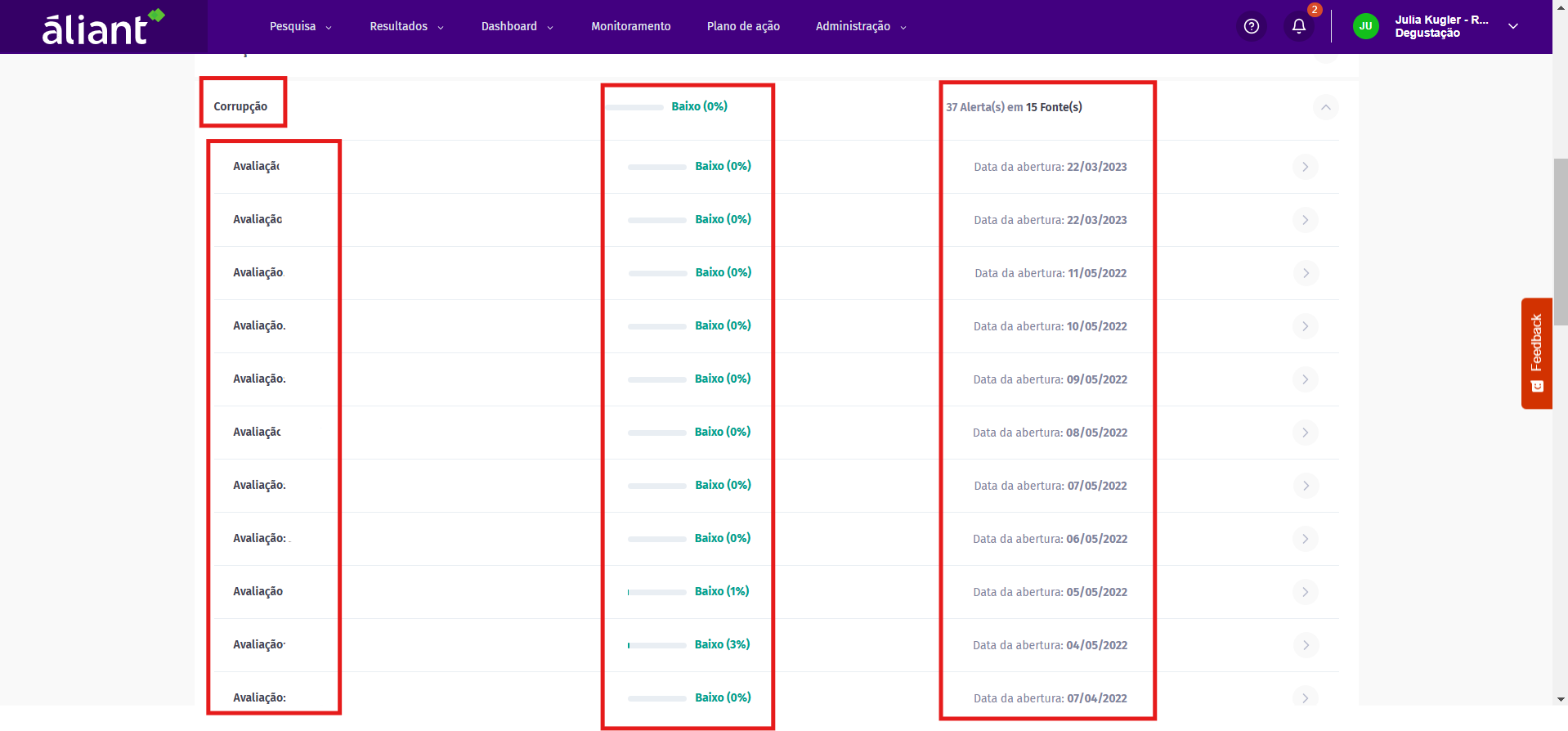1568x731 pixels.
Task: Open the Resultados dropdown menu
Action: click(406, 26)
